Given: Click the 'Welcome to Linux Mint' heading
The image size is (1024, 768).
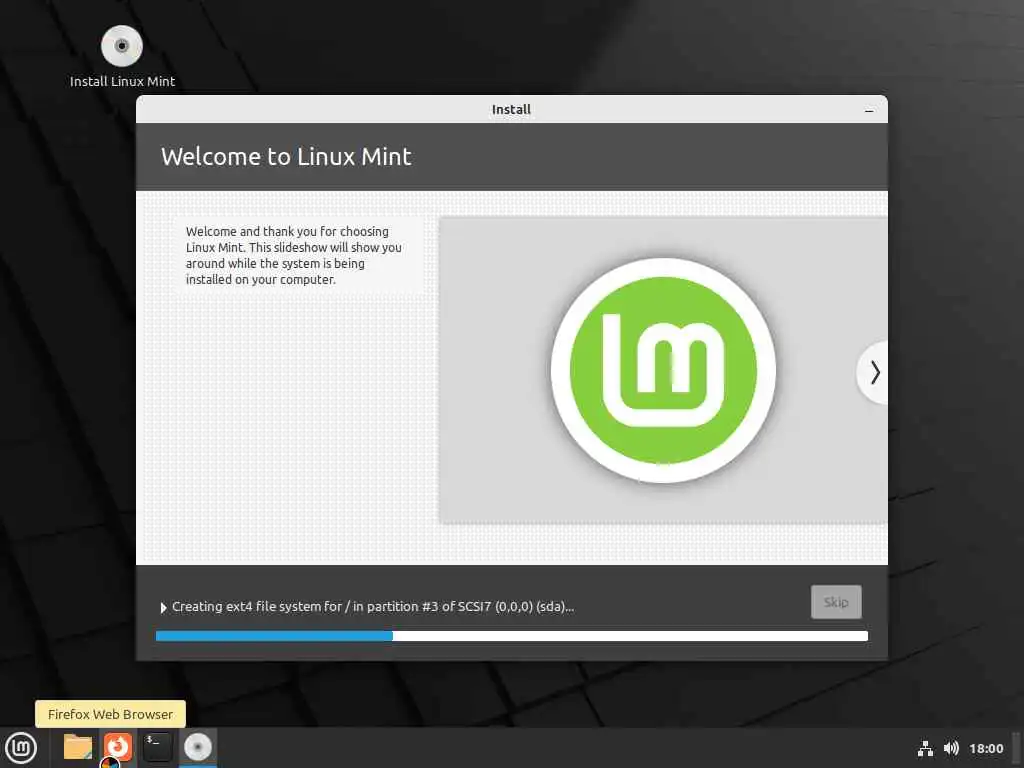Looking at the screenshot, I should point(286,157).
